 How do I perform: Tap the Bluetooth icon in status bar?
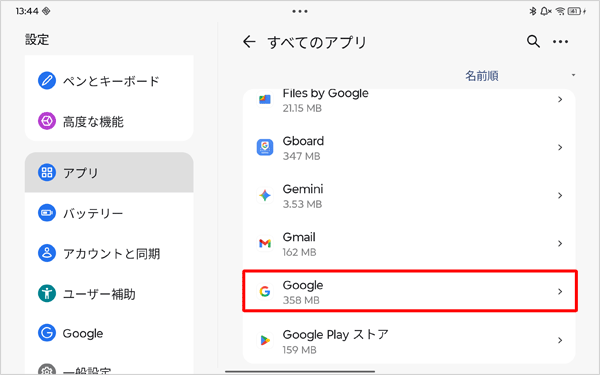point(533,11)
